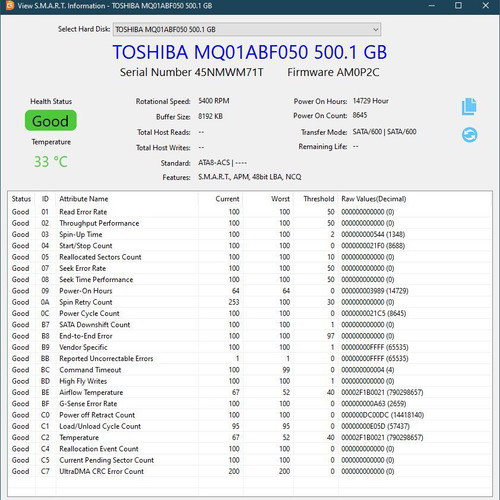Select the Current Pending Sector Count row
Image resolution: width=500 pixels, height=500 pixels.
(250, 460)
